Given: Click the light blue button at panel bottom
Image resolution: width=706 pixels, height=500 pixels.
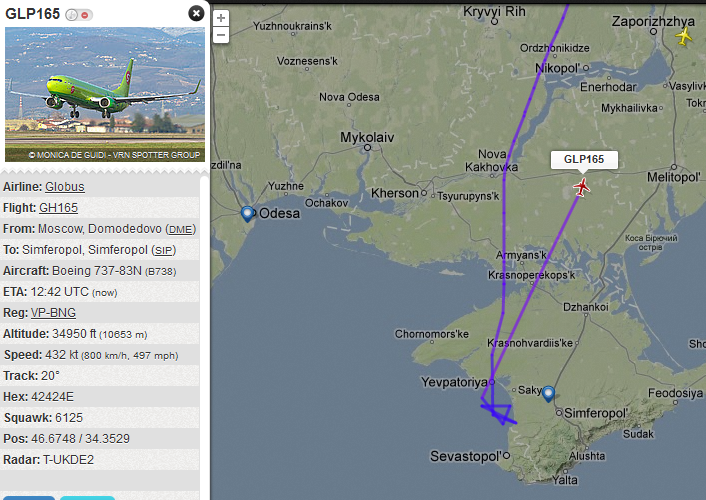Looking at the screenshot, I should pos(87,497).
